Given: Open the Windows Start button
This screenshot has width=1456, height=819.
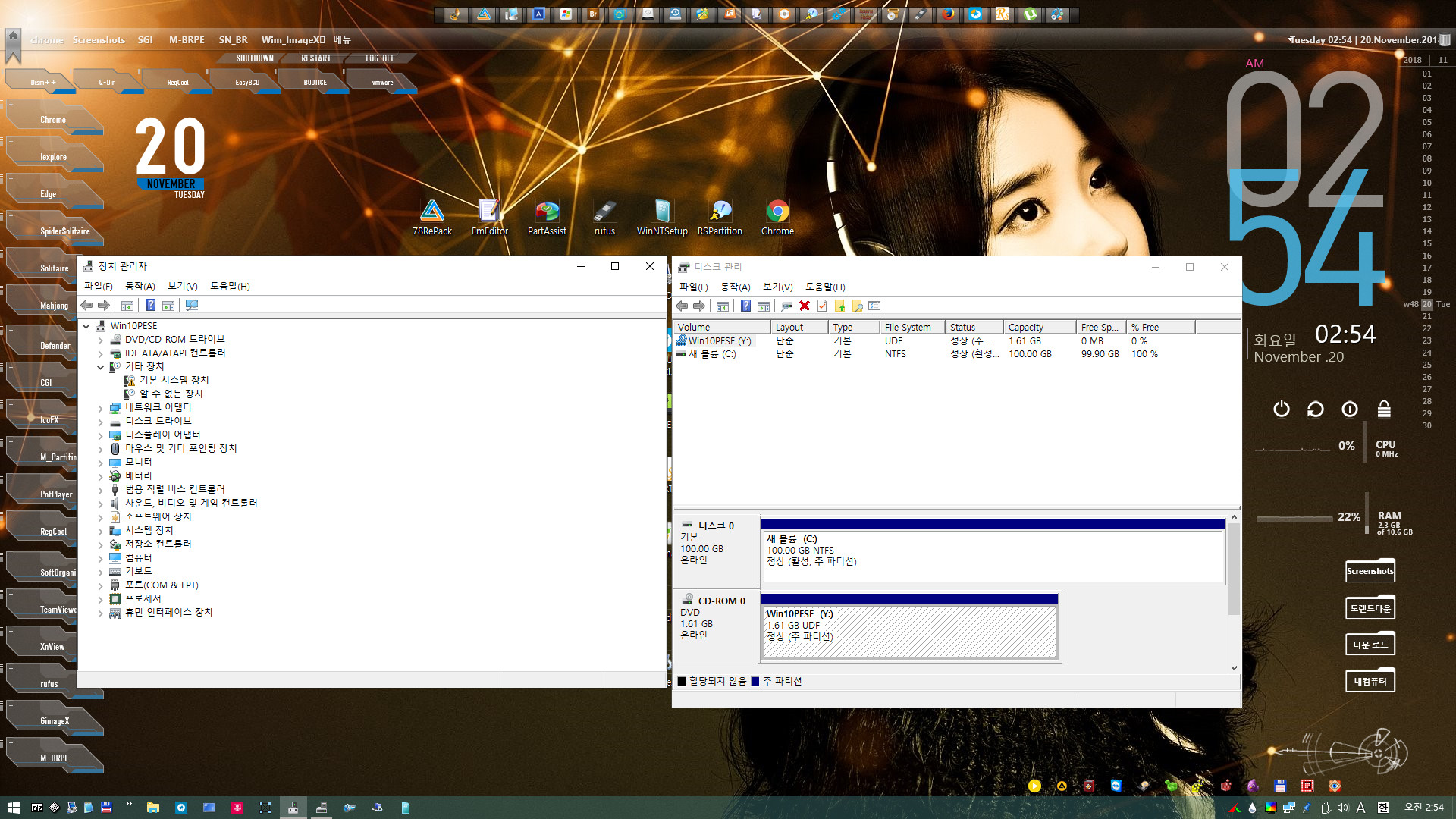Looking at the screenshot, I should click(x=13, y=808).
